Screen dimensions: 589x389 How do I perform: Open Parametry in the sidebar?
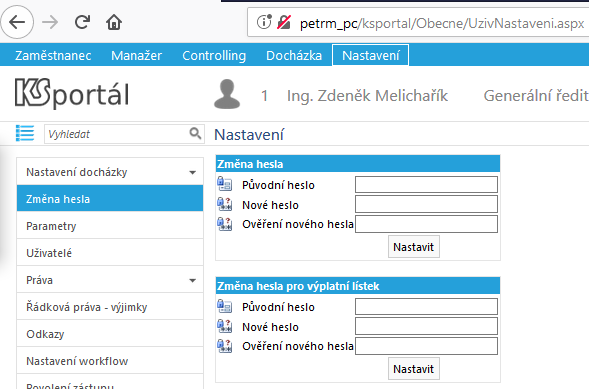click(110, 226)
